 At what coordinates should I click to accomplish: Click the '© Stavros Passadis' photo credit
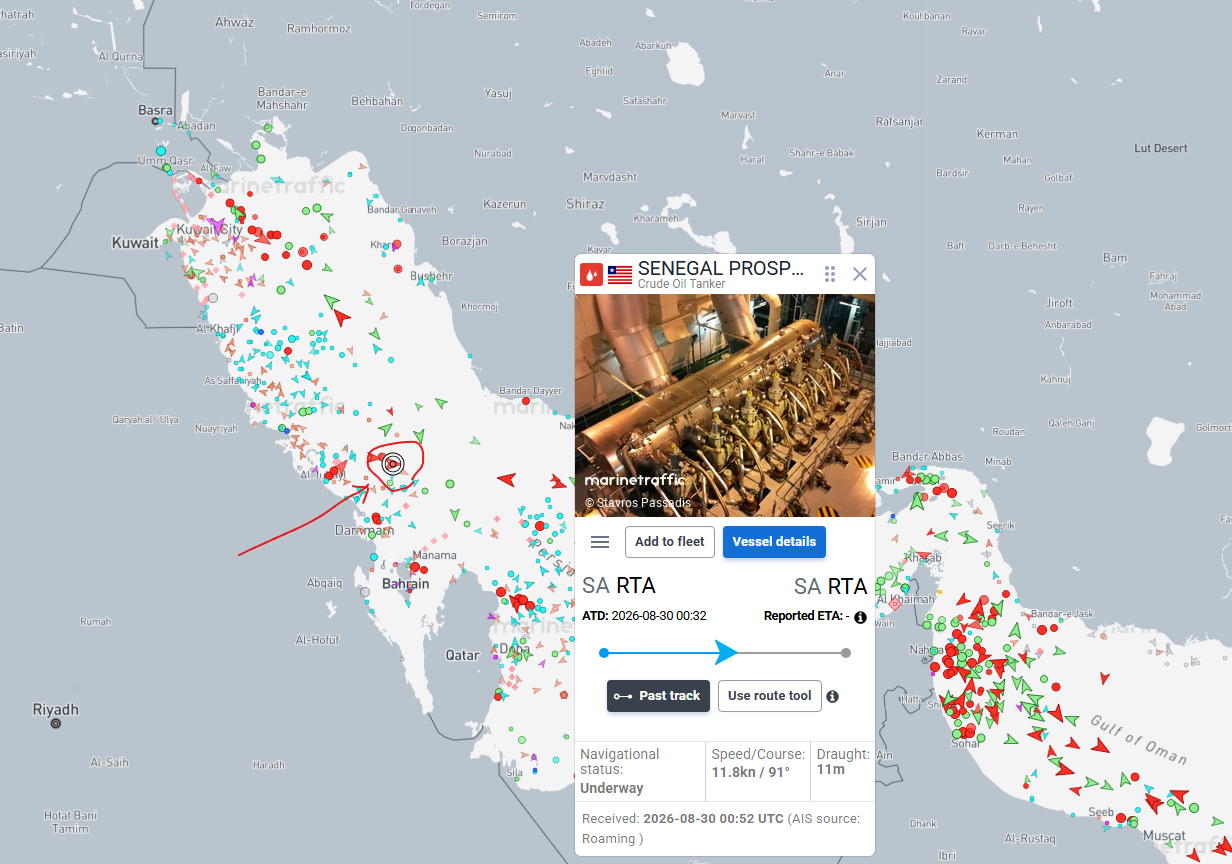tap(638, 503)
